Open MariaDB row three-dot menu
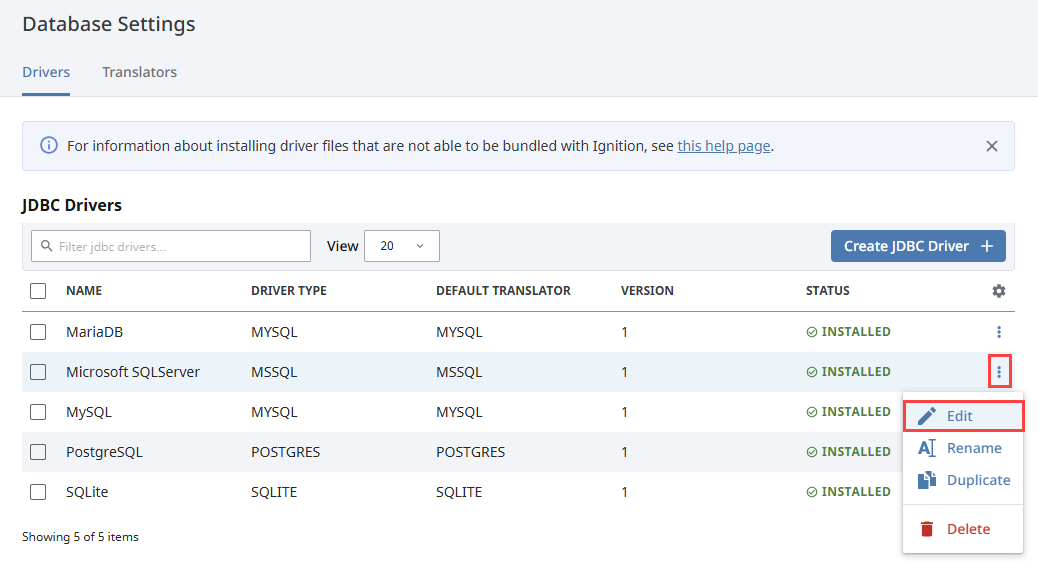The width and height of the screenshot is (1038, 569). point(999,331)
